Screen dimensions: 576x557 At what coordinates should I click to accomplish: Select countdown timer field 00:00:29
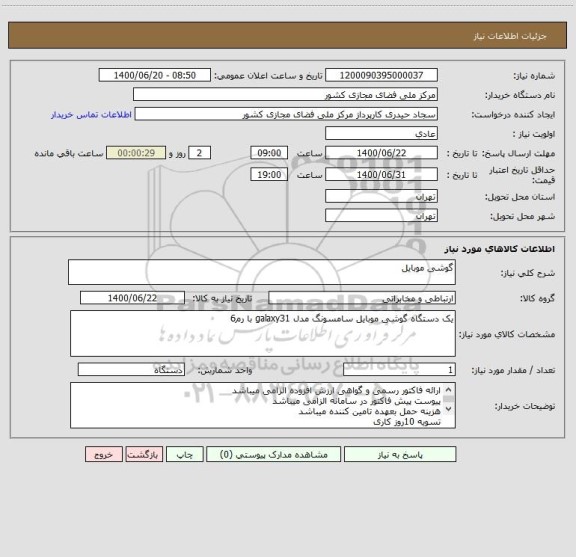136,153
